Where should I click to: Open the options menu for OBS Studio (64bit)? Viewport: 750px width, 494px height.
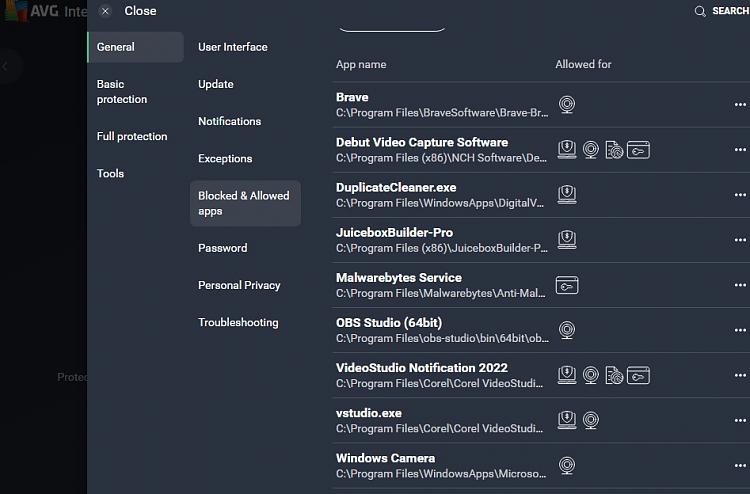(740, 330)
